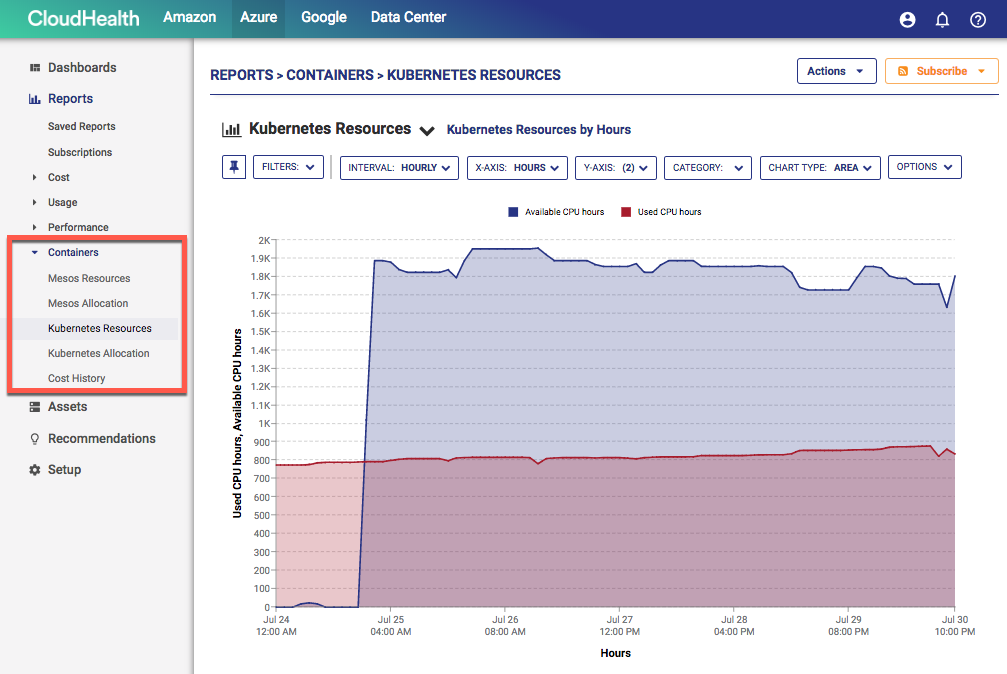Click the Jul 25 04:00 AM axis label

[390, 626]
